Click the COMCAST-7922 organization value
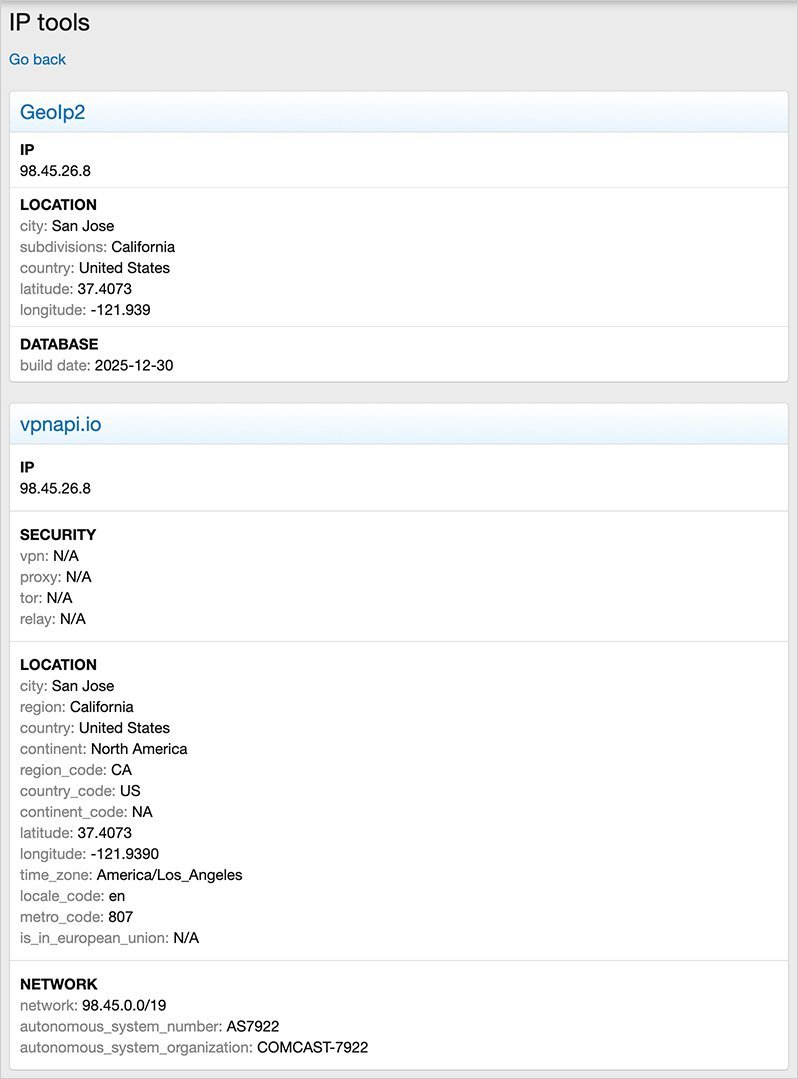 coord(312,1047)
